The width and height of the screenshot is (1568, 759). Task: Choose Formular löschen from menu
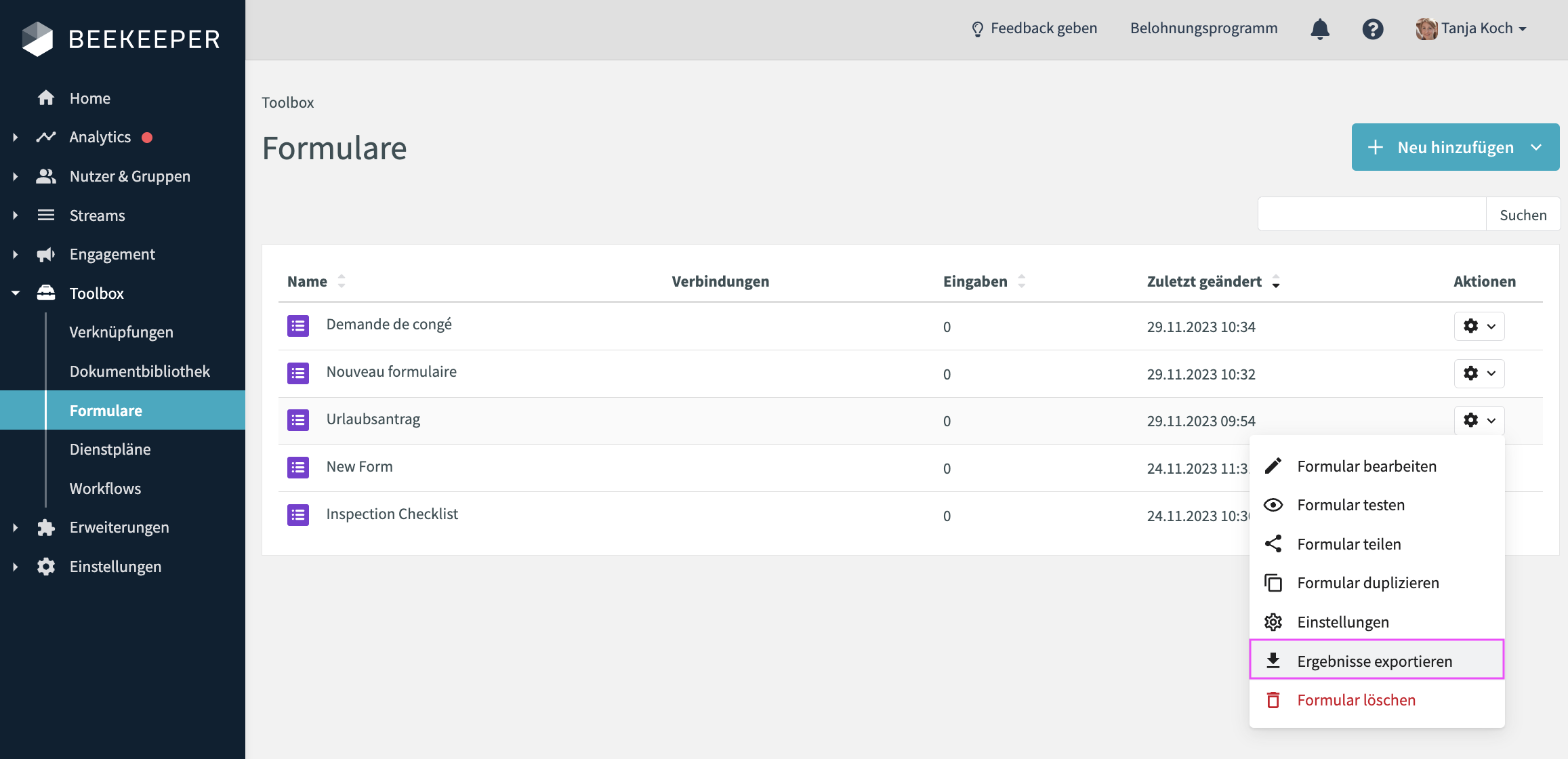point(1356,700)
